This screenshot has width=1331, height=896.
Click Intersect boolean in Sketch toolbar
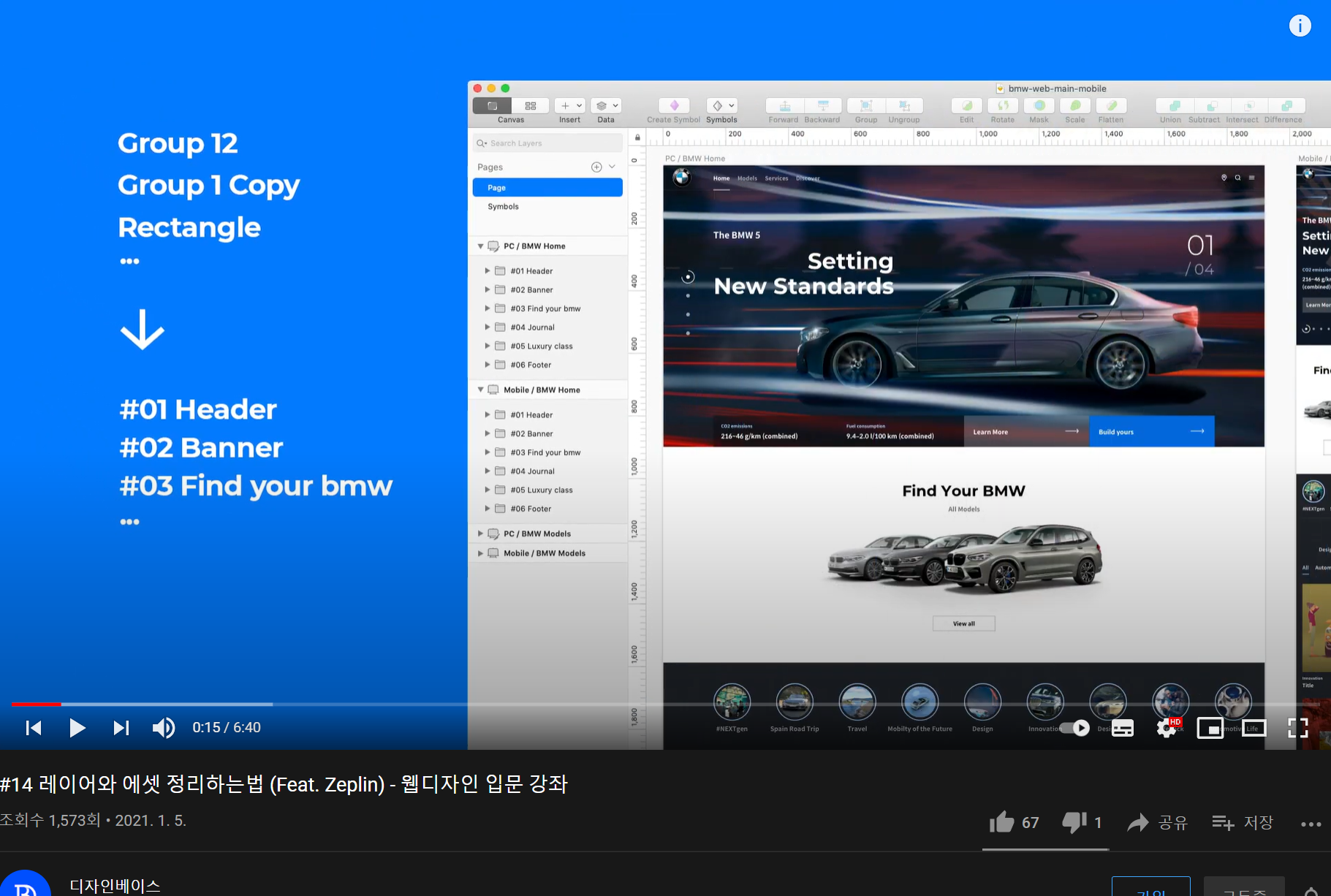tap(1249, 106)
